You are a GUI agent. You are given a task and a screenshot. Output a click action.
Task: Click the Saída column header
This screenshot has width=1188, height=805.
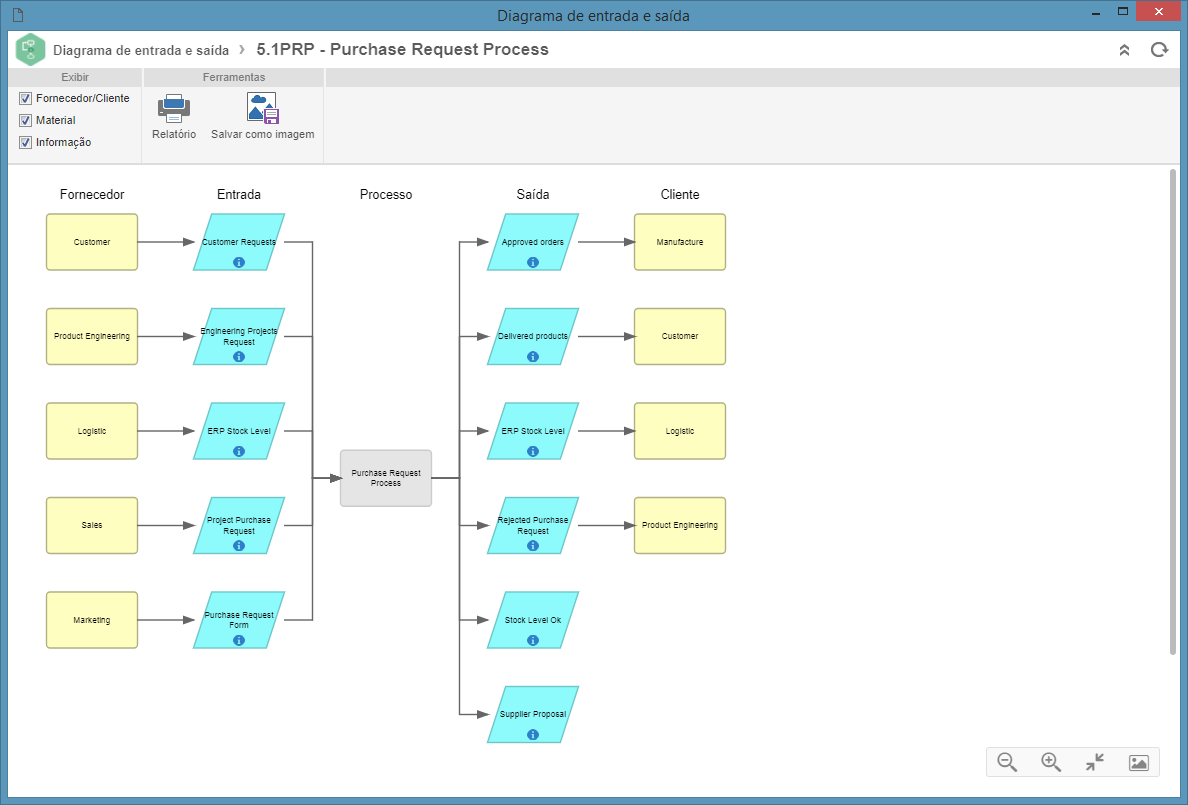tap(533, 195)
